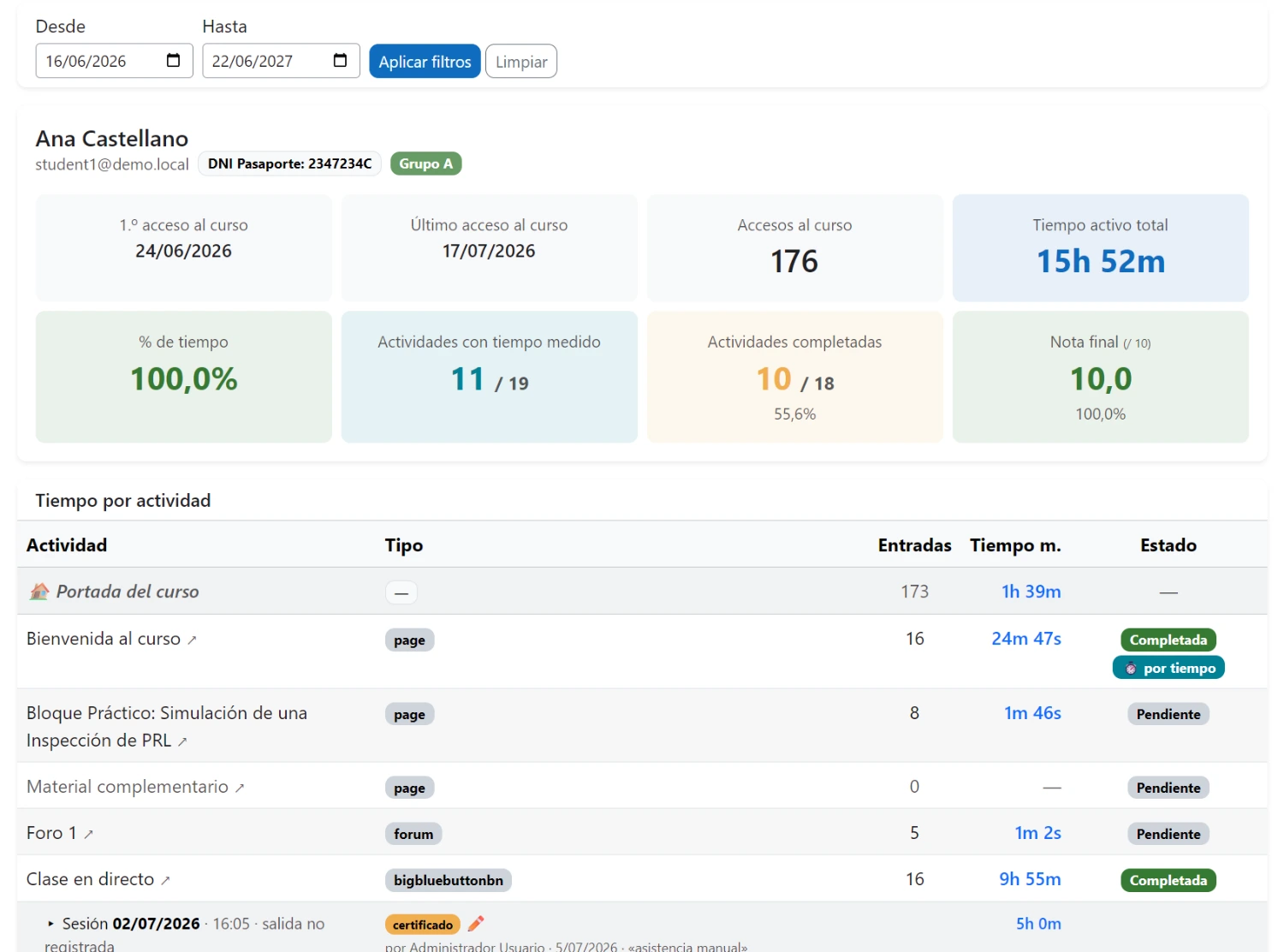
Task: Click the Hasta date field showing 22/06/2027
Action: point(281,61)
